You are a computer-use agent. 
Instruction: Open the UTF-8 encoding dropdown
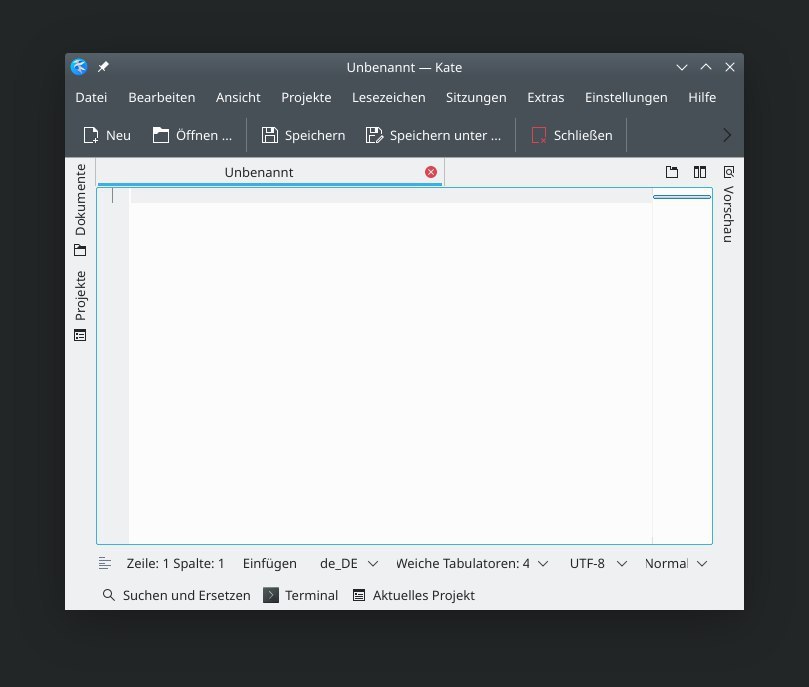pos(598,563)
